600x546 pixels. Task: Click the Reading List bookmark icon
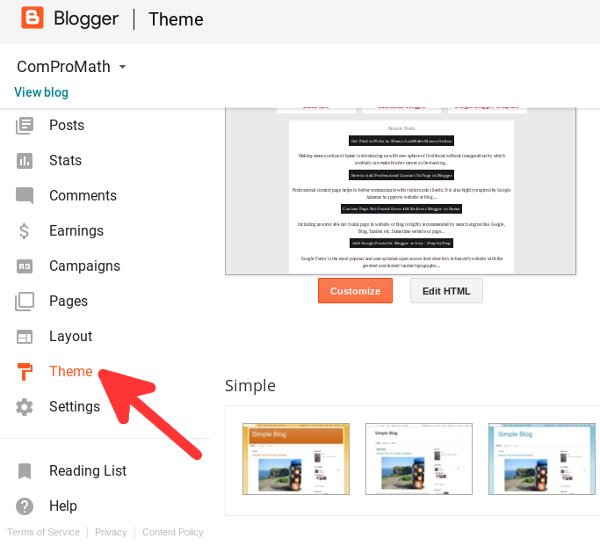(24, 471)
